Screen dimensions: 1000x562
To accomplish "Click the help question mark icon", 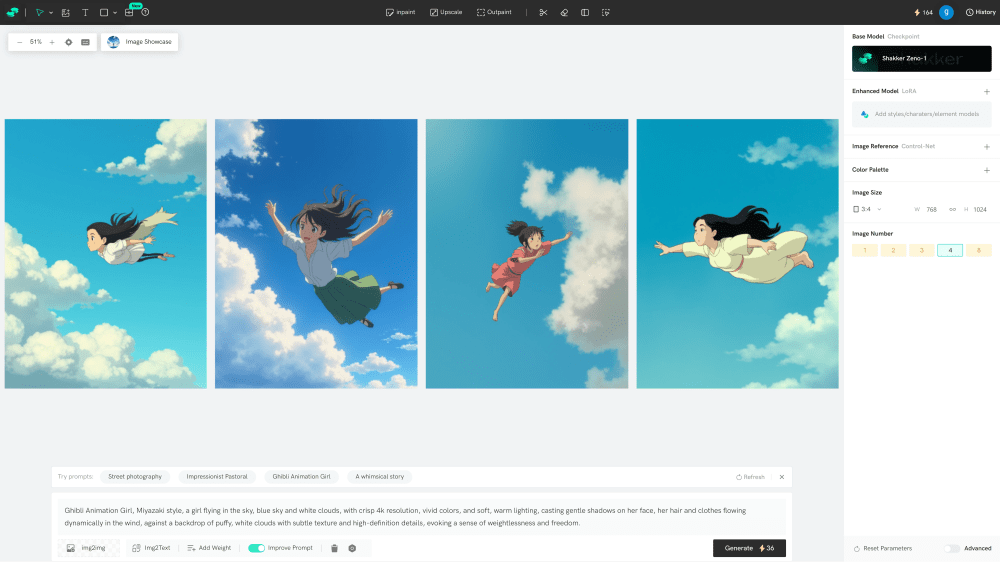I will point(145,12).
